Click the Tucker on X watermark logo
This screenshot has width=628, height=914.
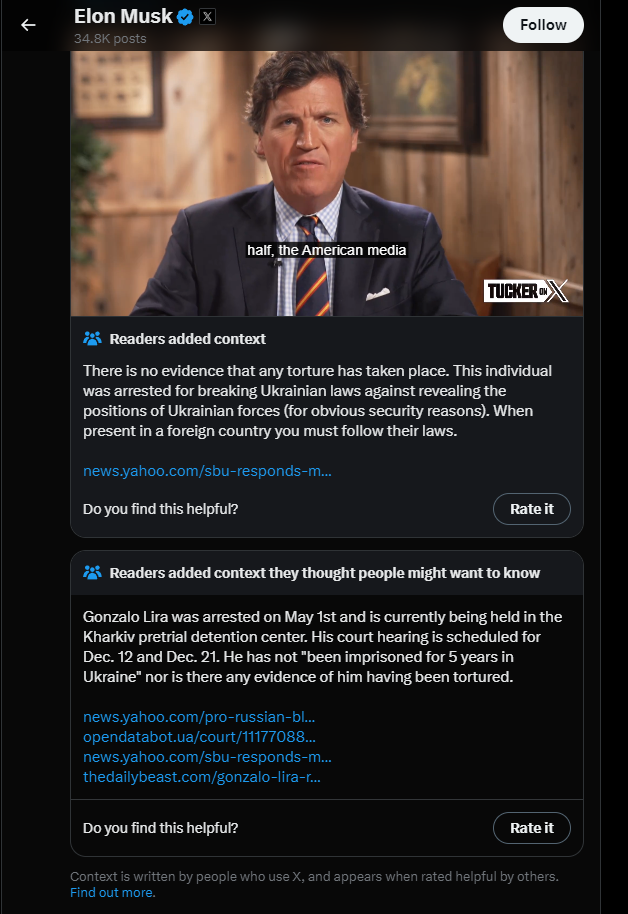pos(525,291)
